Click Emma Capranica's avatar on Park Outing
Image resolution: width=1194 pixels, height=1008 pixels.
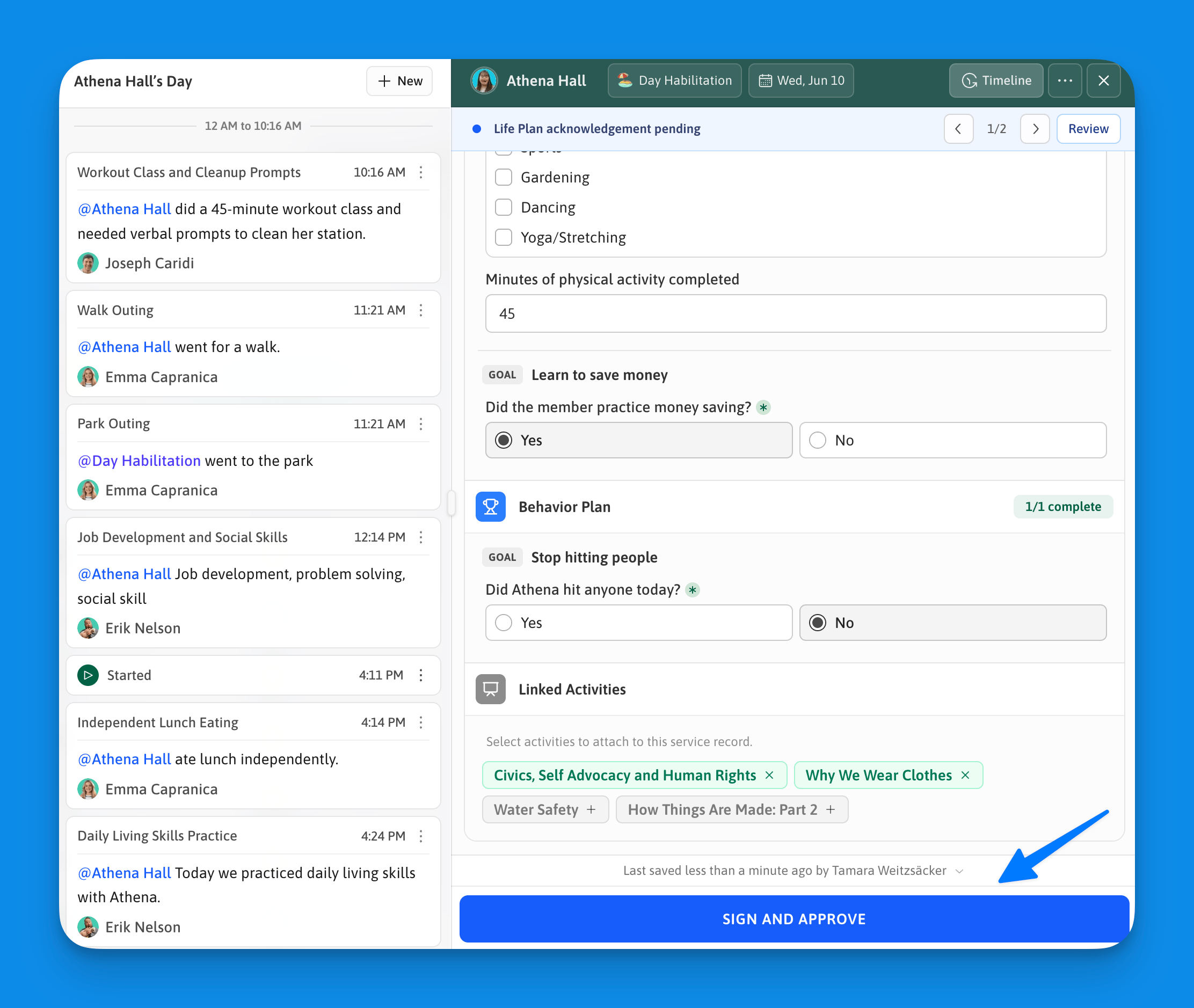(88, 490)
